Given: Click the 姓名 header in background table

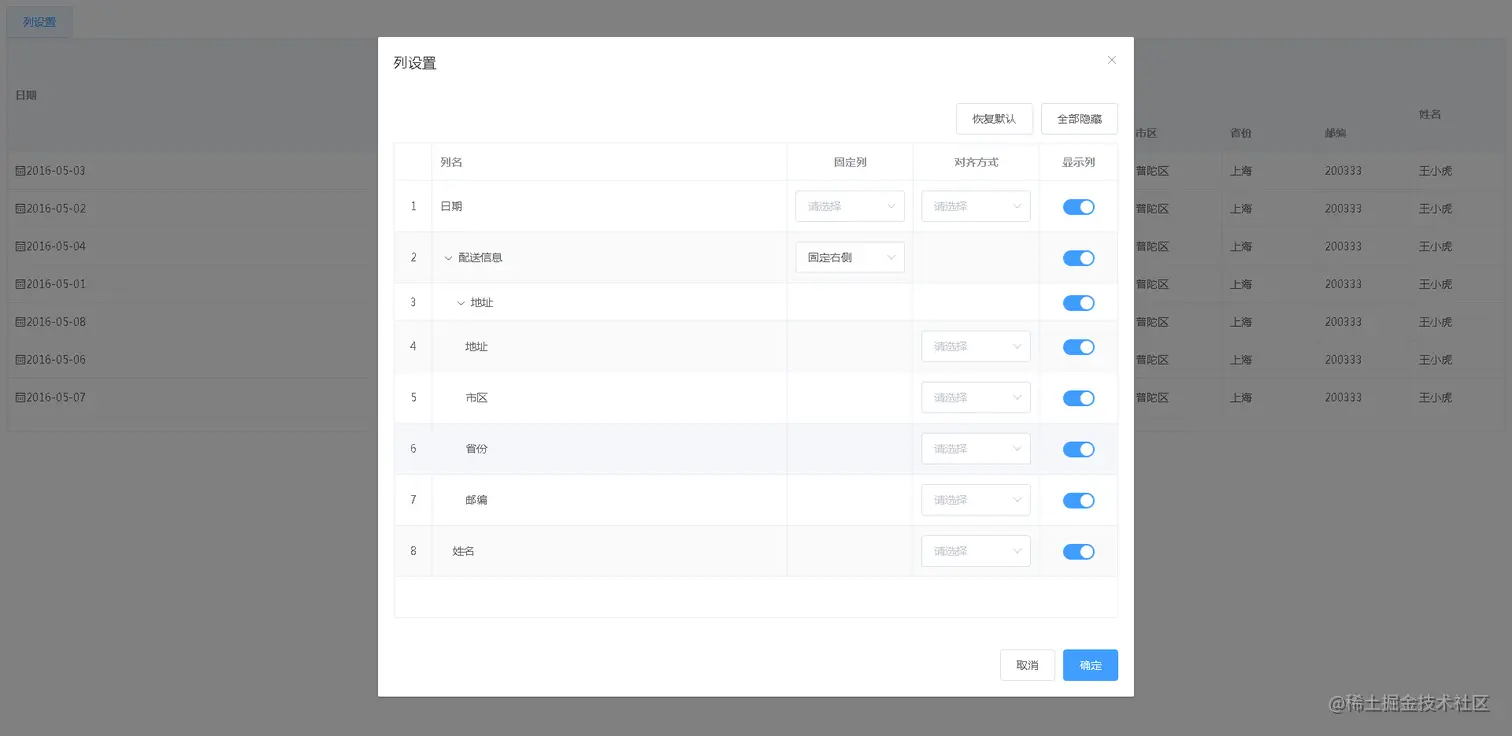Looking at the screenshot, I should pos(1430,114).
